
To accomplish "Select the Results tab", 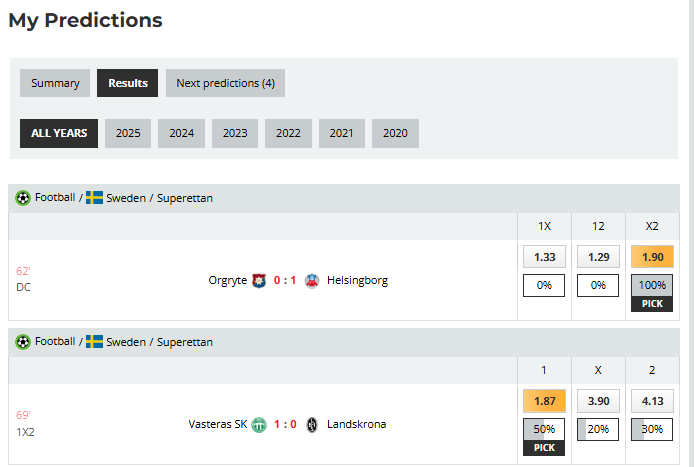I will [127, 83].
